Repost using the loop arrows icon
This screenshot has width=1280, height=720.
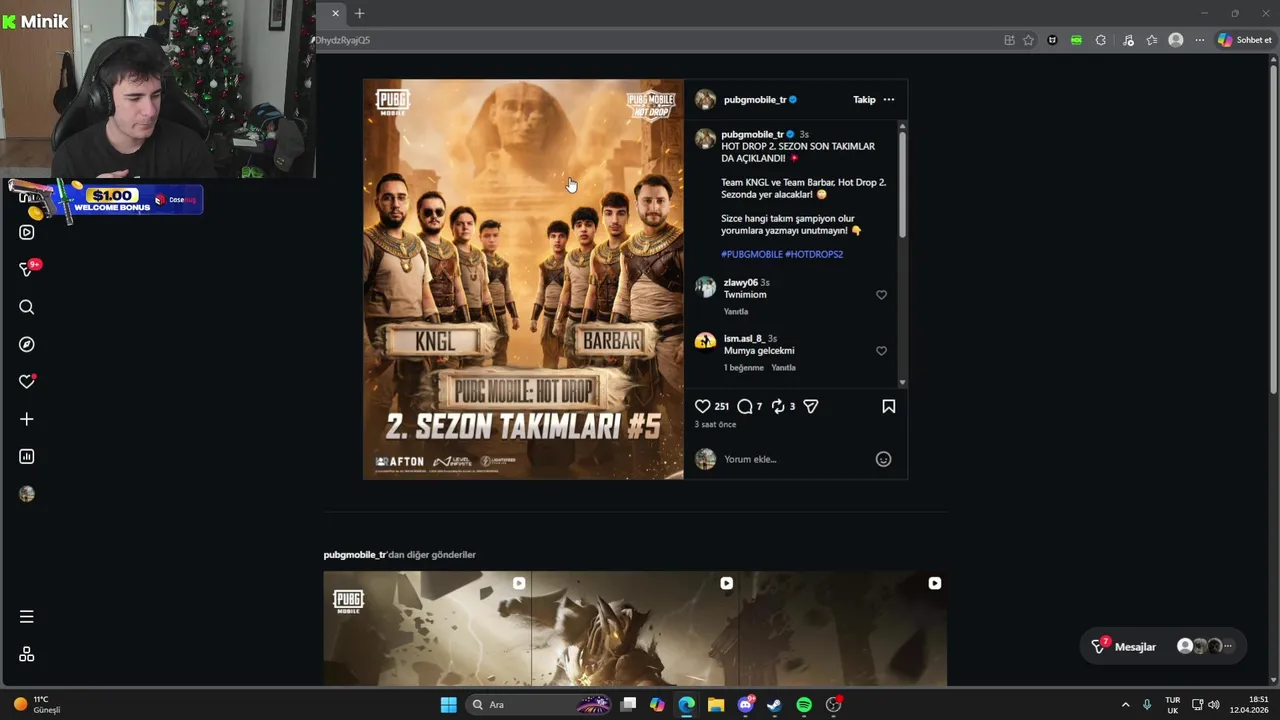click(778, 406)
